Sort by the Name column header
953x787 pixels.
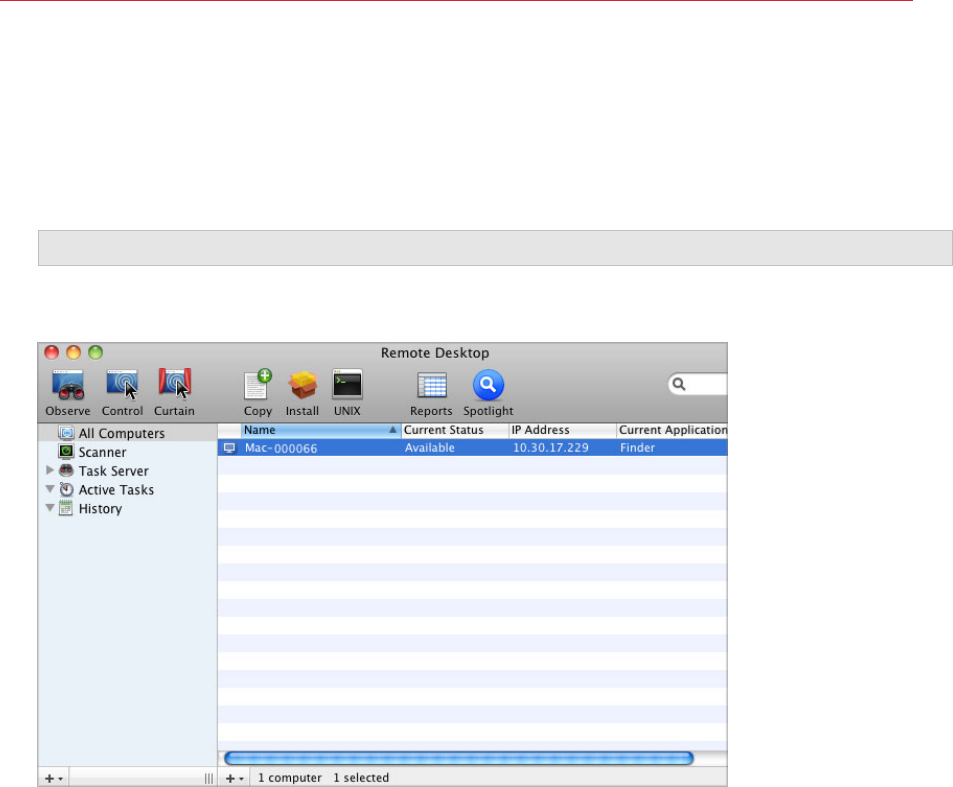pos(321,430)
